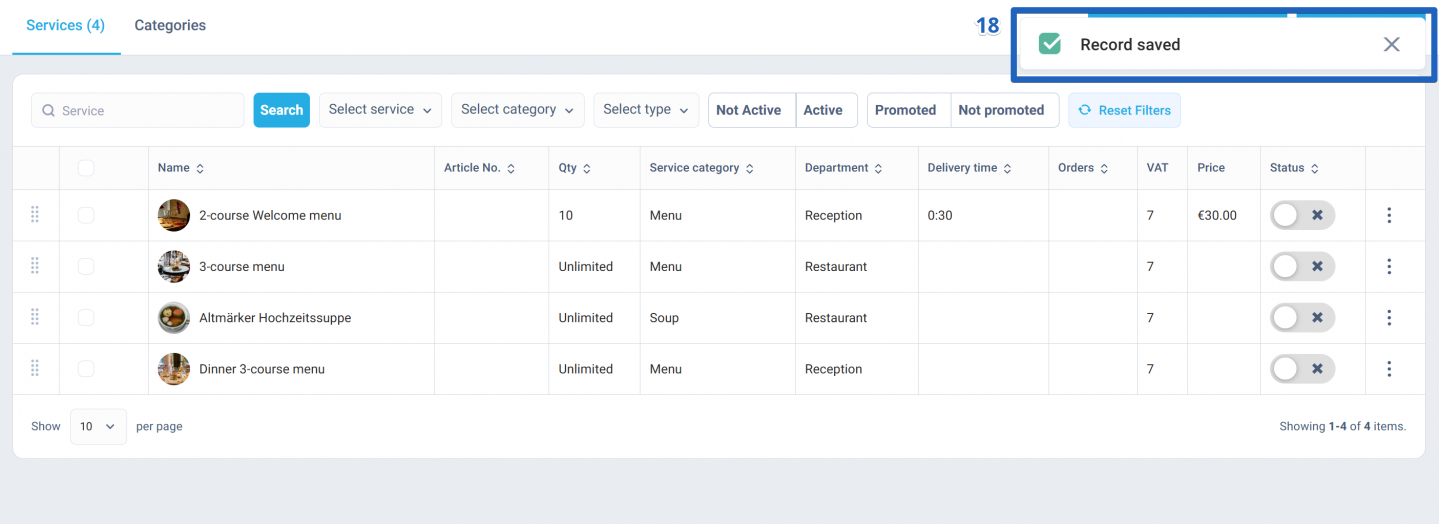
Task: Open the Services (4) tab
Action: 66,26
